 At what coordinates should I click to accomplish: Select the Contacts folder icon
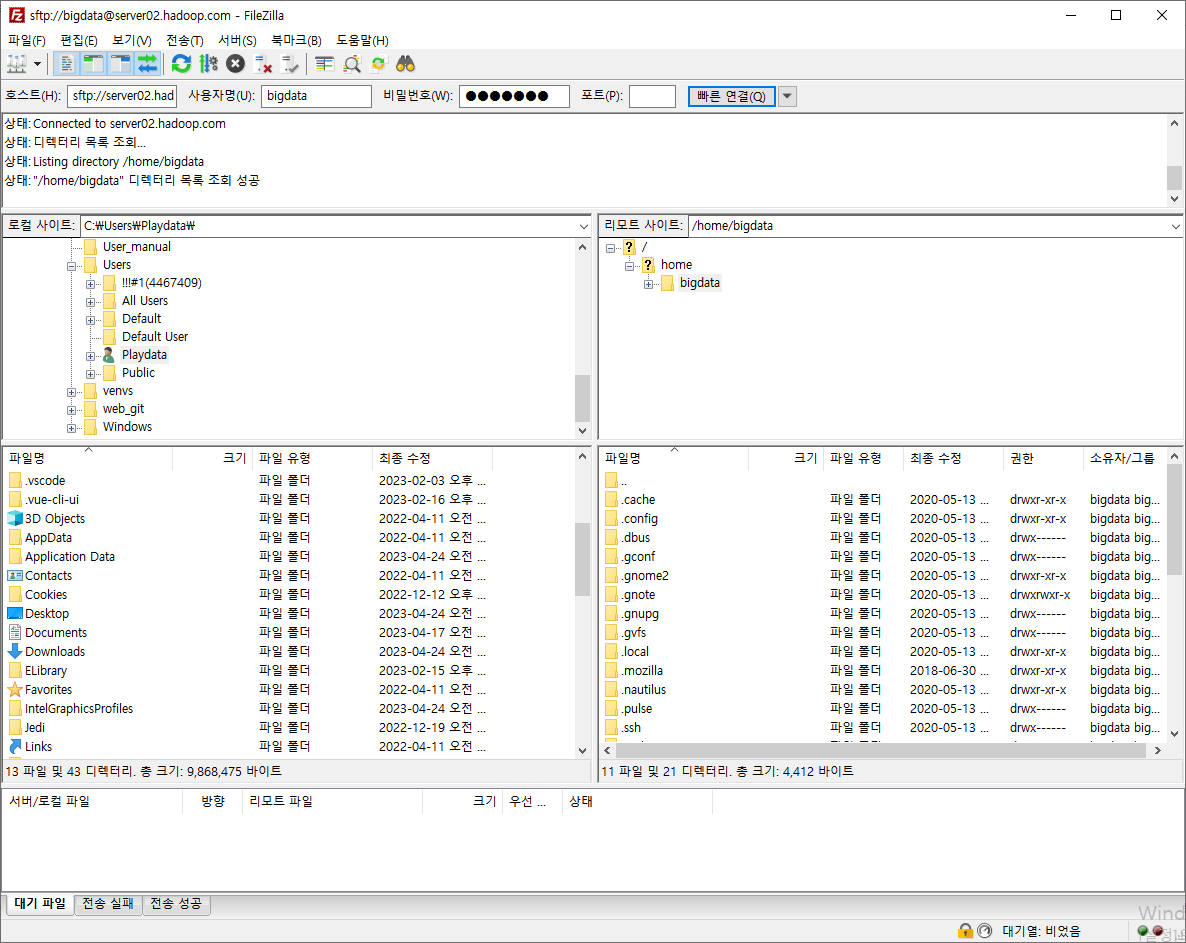point(14,575)
